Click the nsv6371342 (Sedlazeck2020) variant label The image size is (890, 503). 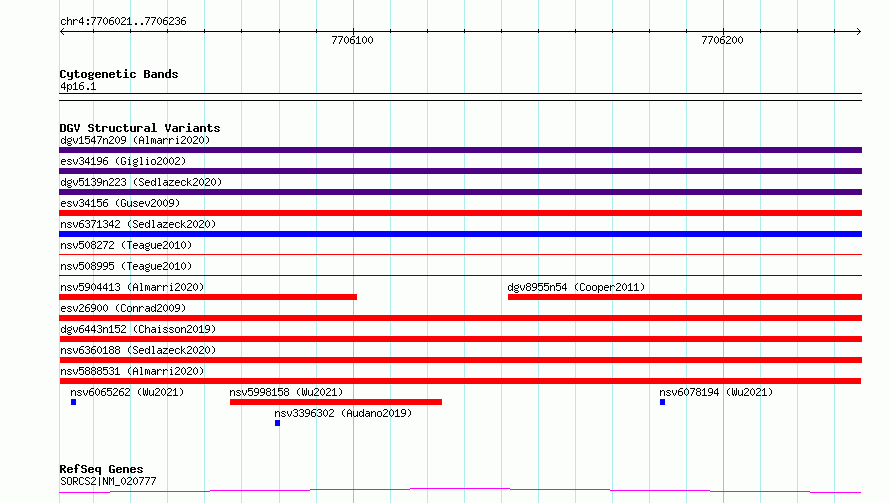pyautogui.click(x=138, y=224)
